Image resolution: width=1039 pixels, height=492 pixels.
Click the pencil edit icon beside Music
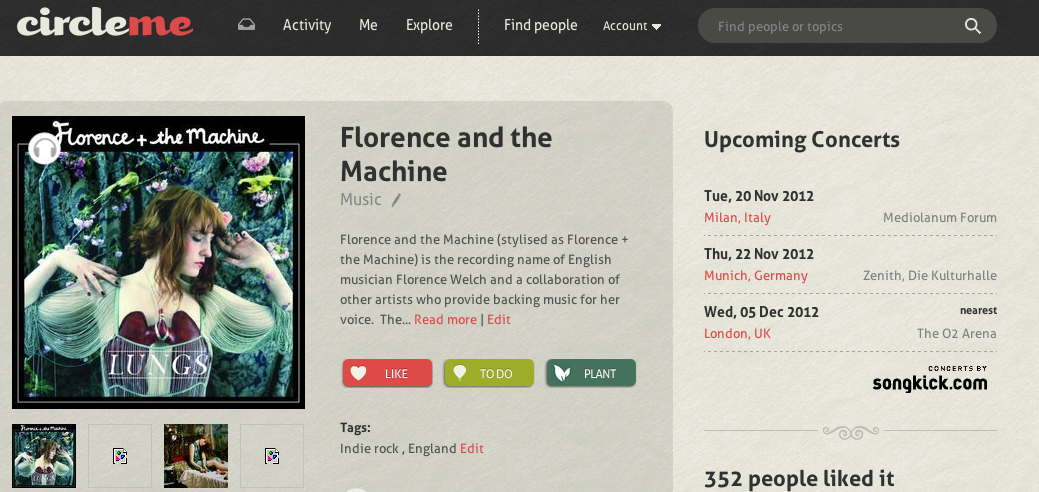point(396,200)
